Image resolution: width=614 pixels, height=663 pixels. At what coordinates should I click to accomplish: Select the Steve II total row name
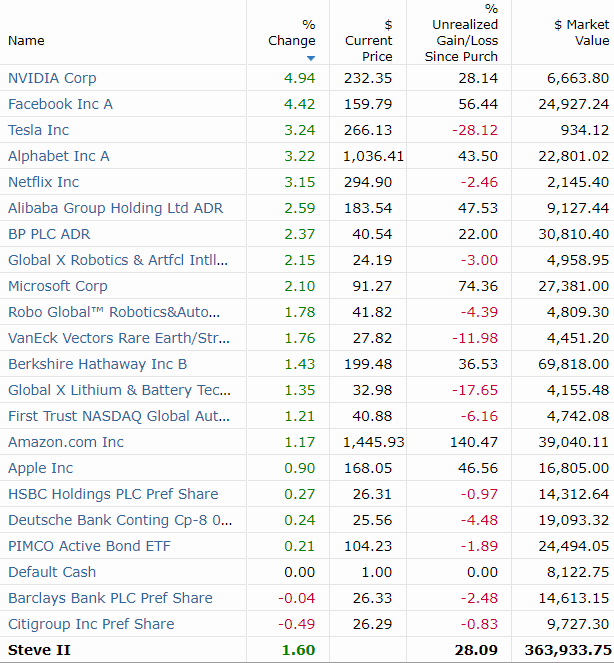(x=39, y=650)
